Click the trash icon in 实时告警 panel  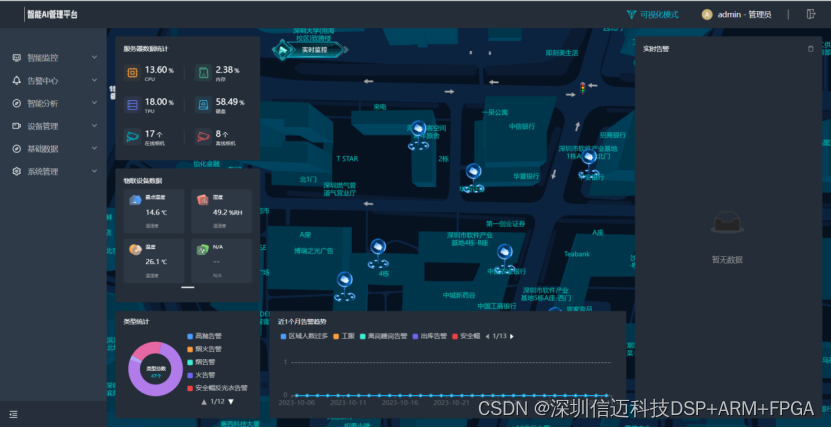pos(811,48)
